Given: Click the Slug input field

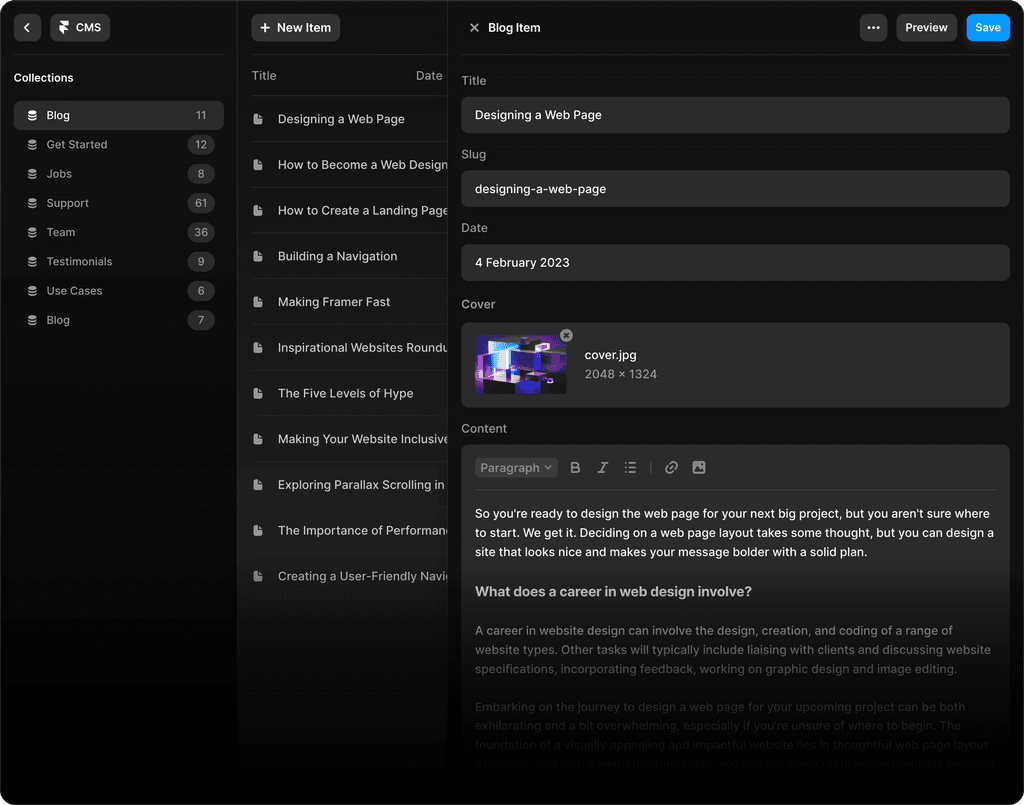Looking at the screenshot, I should (x=735, y=189).
